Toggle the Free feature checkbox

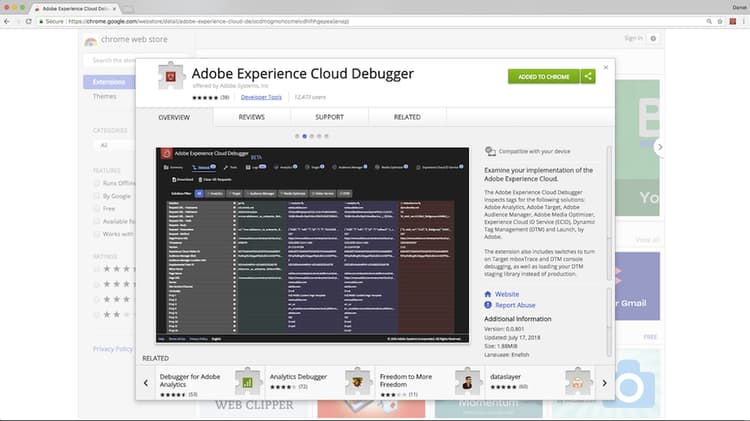97,209
